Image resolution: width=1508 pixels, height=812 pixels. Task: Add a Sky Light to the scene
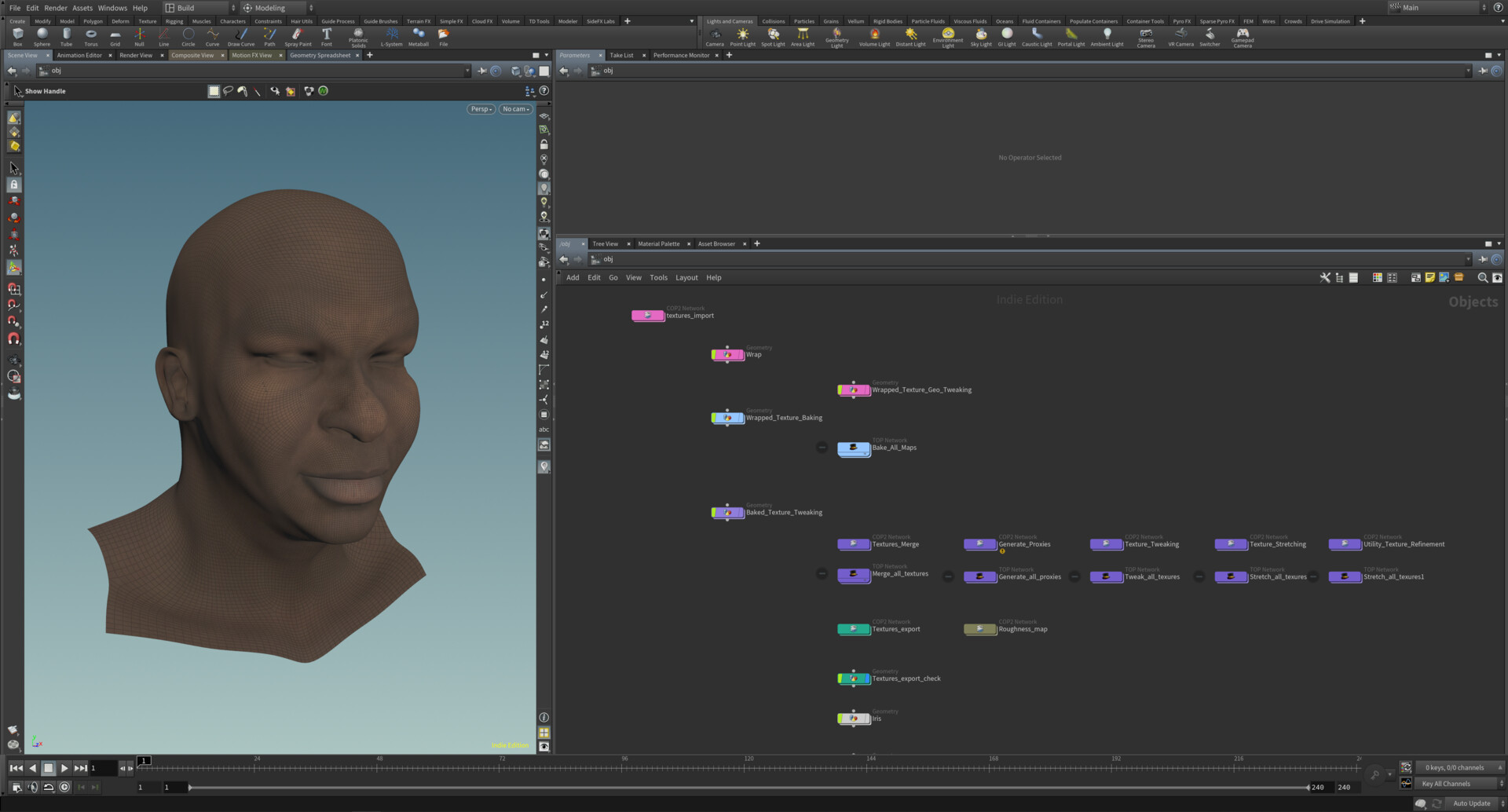coord(981,35)
